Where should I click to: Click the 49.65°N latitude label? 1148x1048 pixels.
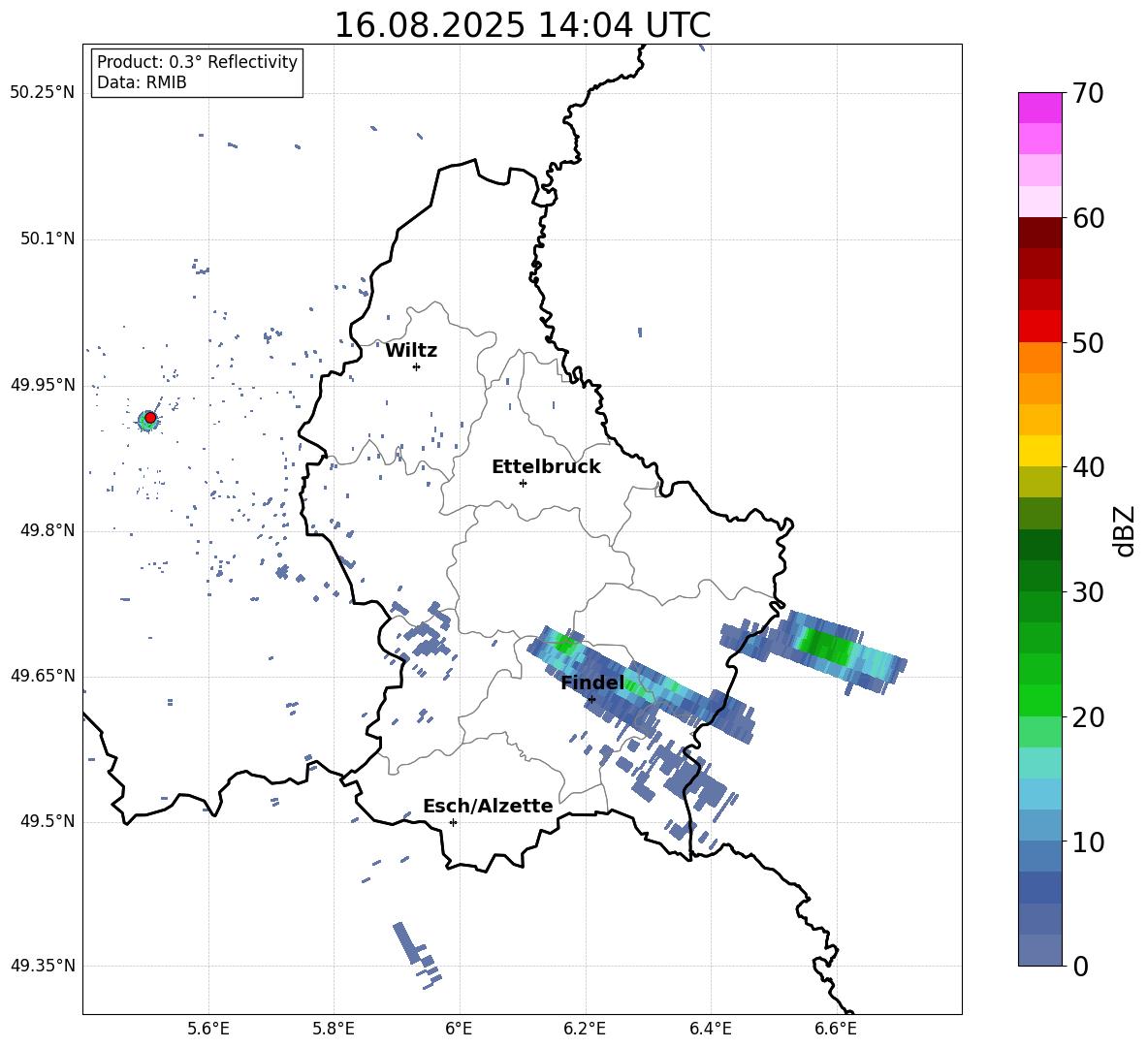click(x=43, y=675)
